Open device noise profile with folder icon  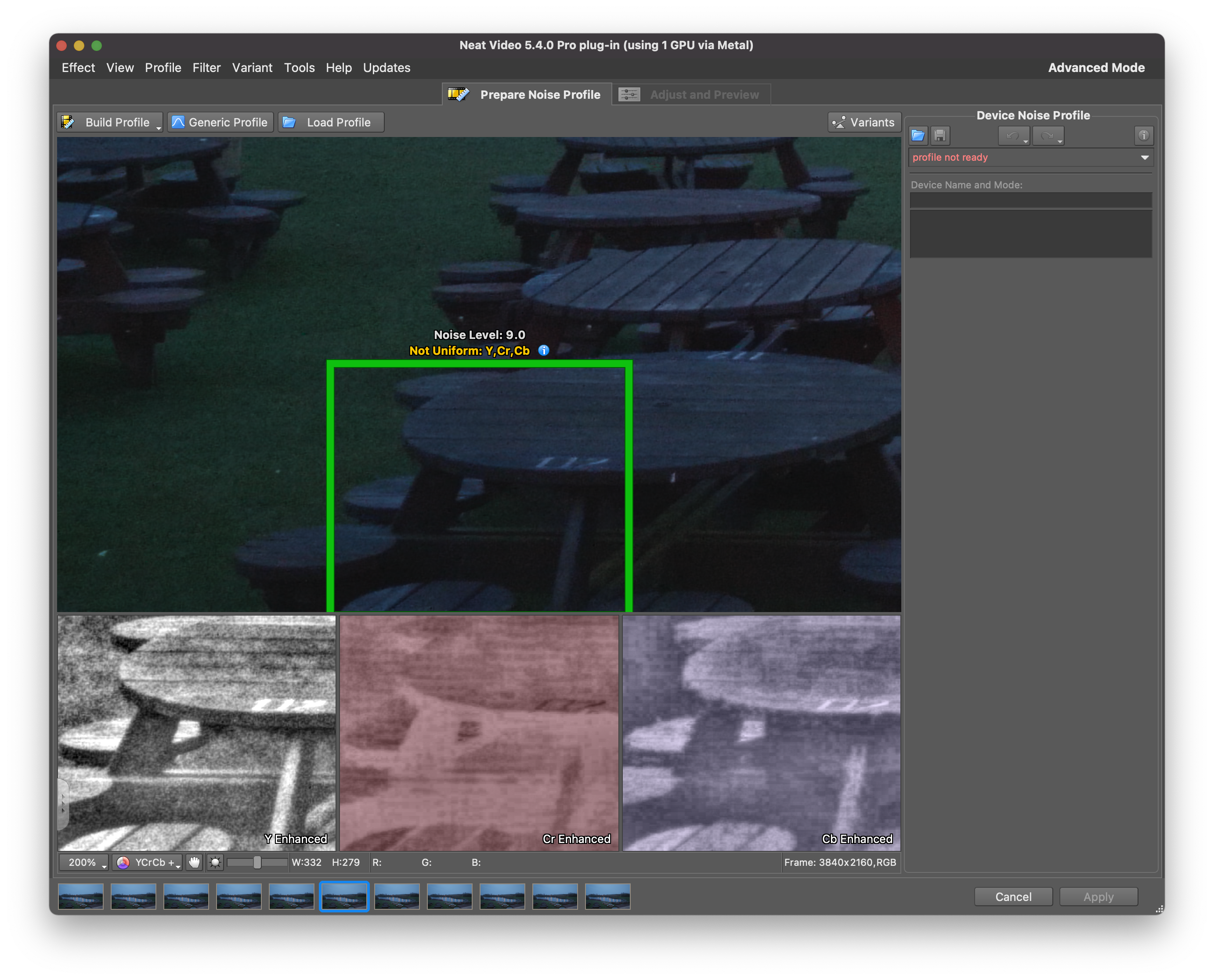918,136
